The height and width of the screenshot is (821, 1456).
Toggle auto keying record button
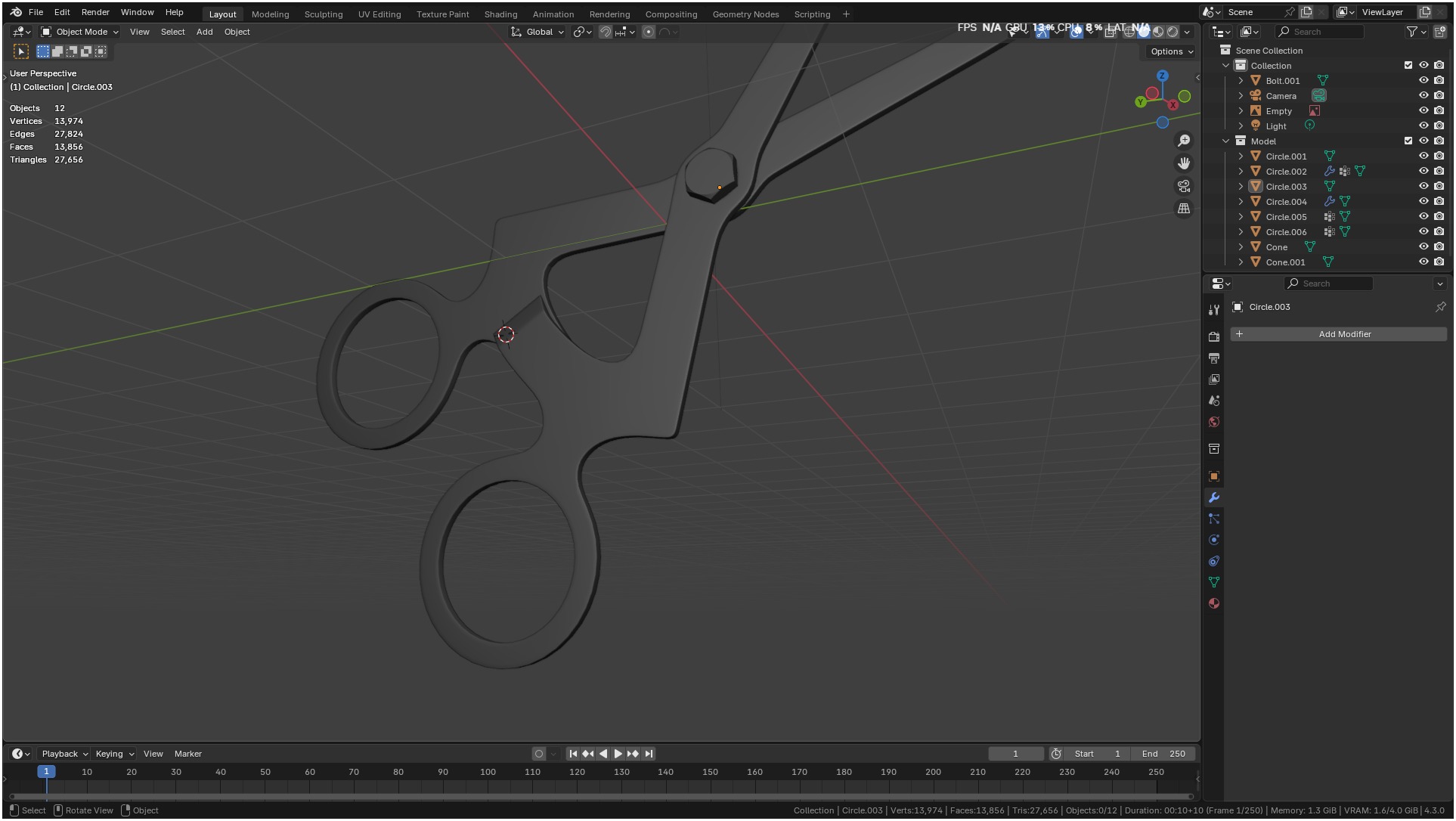click(x=539, y=754)
